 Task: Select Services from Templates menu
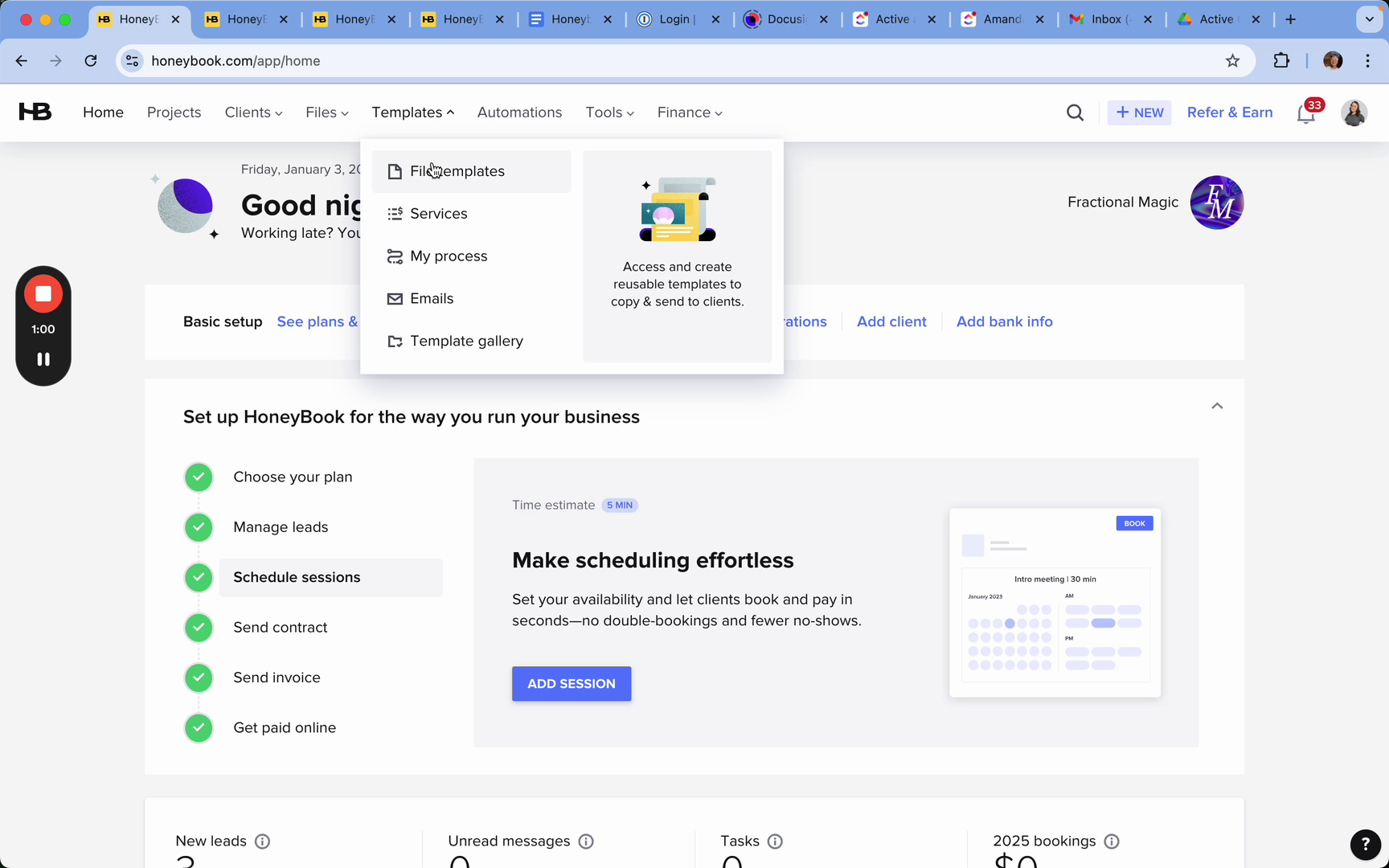coord(472,214)
